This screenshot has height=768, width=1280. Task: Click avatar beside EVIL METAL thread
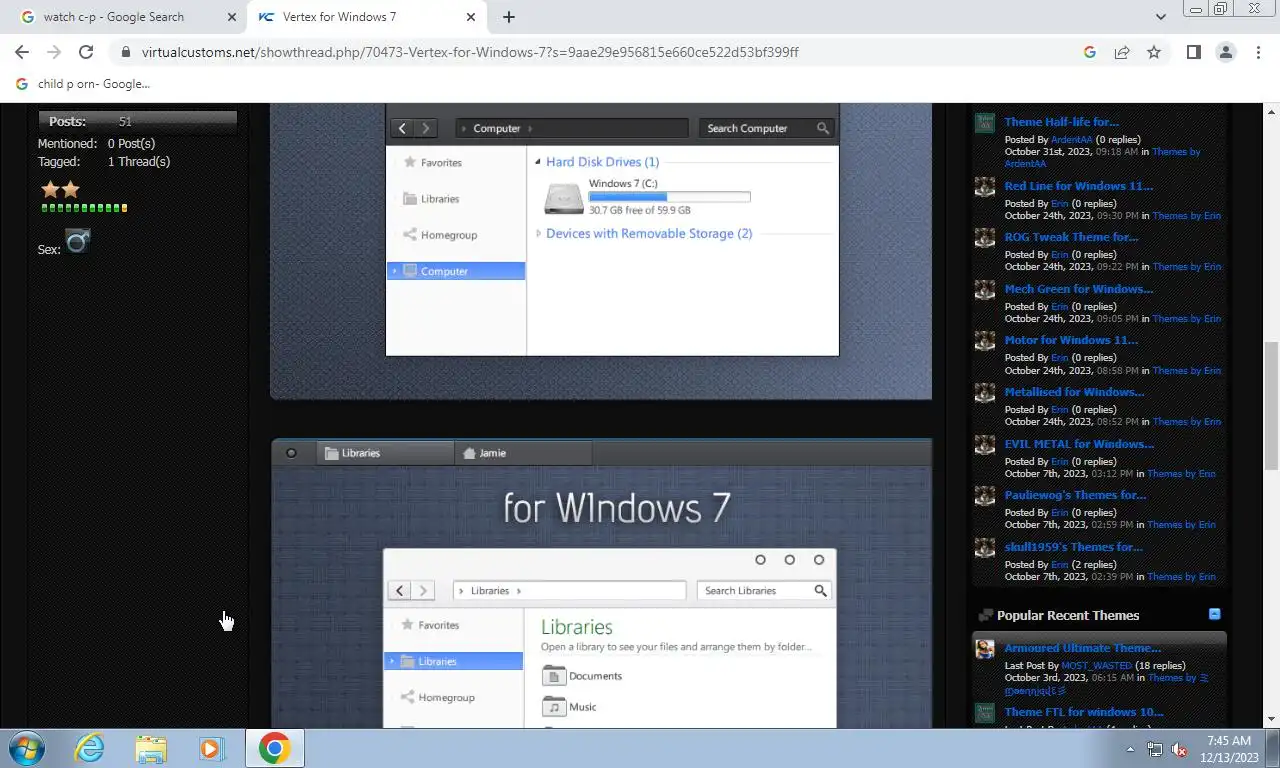tap(985, 445)
